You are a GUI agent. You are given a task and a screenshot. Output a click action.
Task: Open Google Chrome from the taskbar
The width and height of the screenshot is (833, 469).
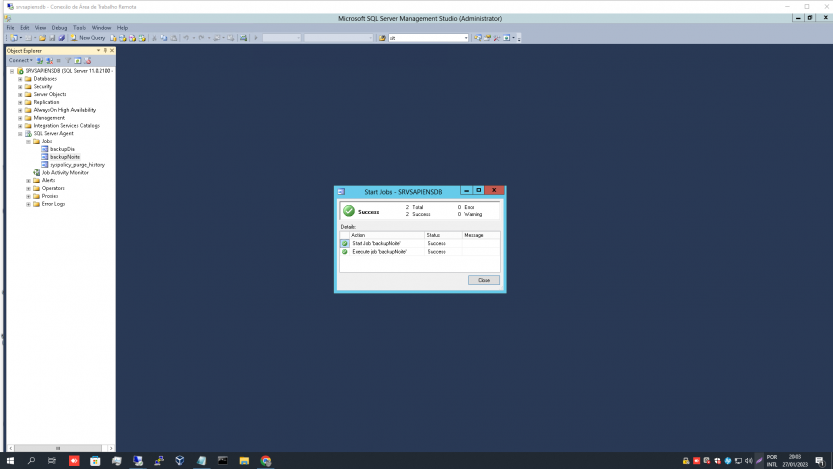tap(266, 461)
